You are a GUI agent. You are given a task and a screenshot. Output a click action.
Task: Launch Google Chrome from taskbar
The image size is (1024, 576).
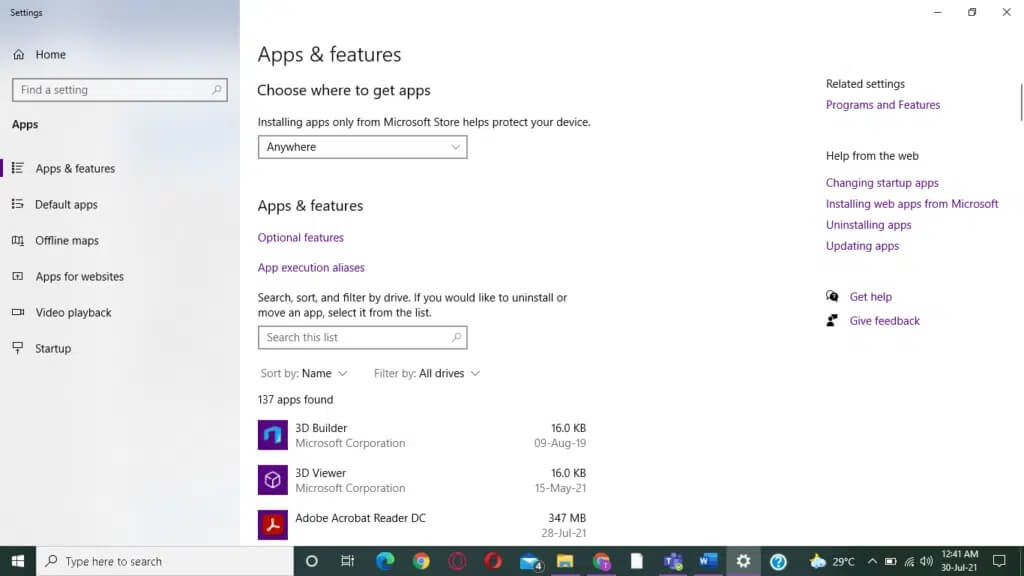click(421, 561)
